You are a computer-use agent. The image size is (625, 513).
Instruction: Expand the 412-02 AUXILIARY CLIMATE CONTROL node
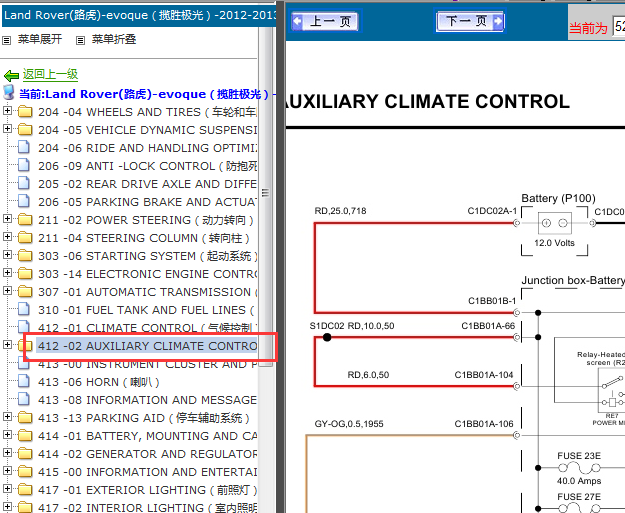click(7, 344)
